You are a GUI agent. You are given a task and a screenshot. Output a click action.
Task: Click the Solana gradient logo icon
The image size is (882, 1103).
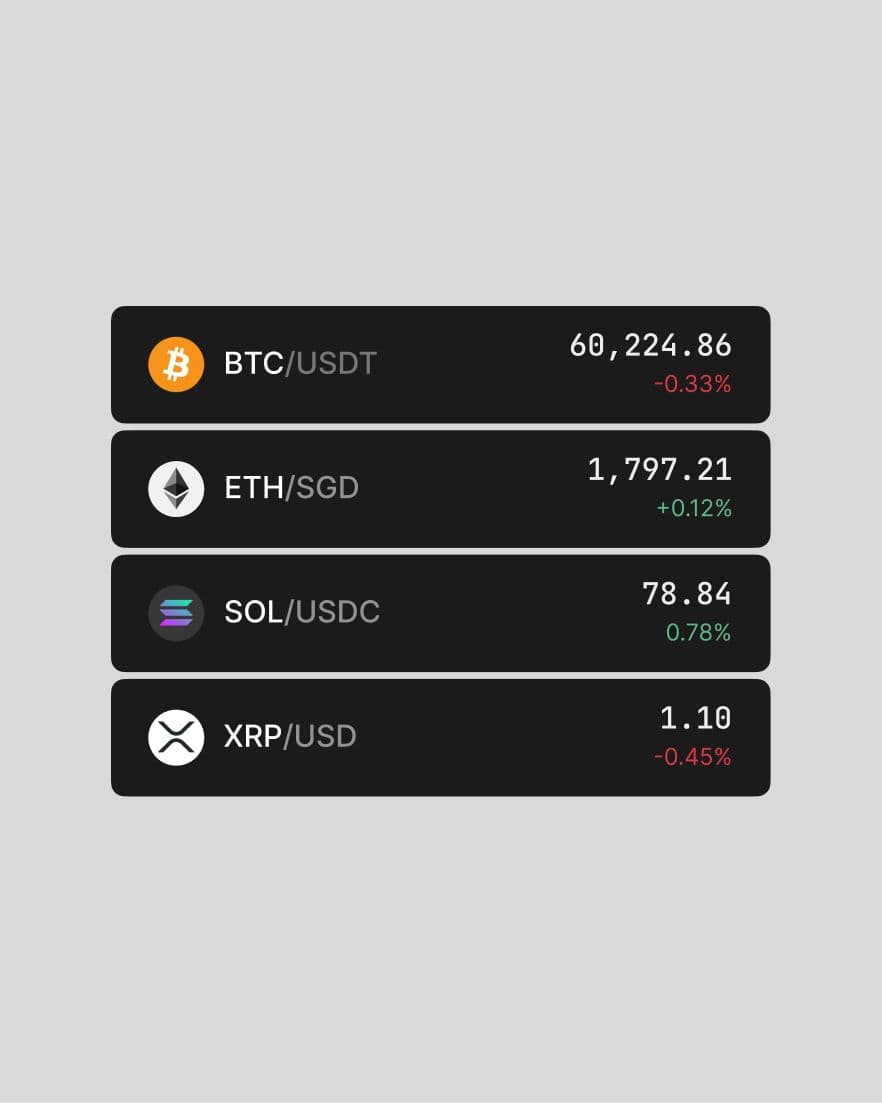tap(176, 613)
